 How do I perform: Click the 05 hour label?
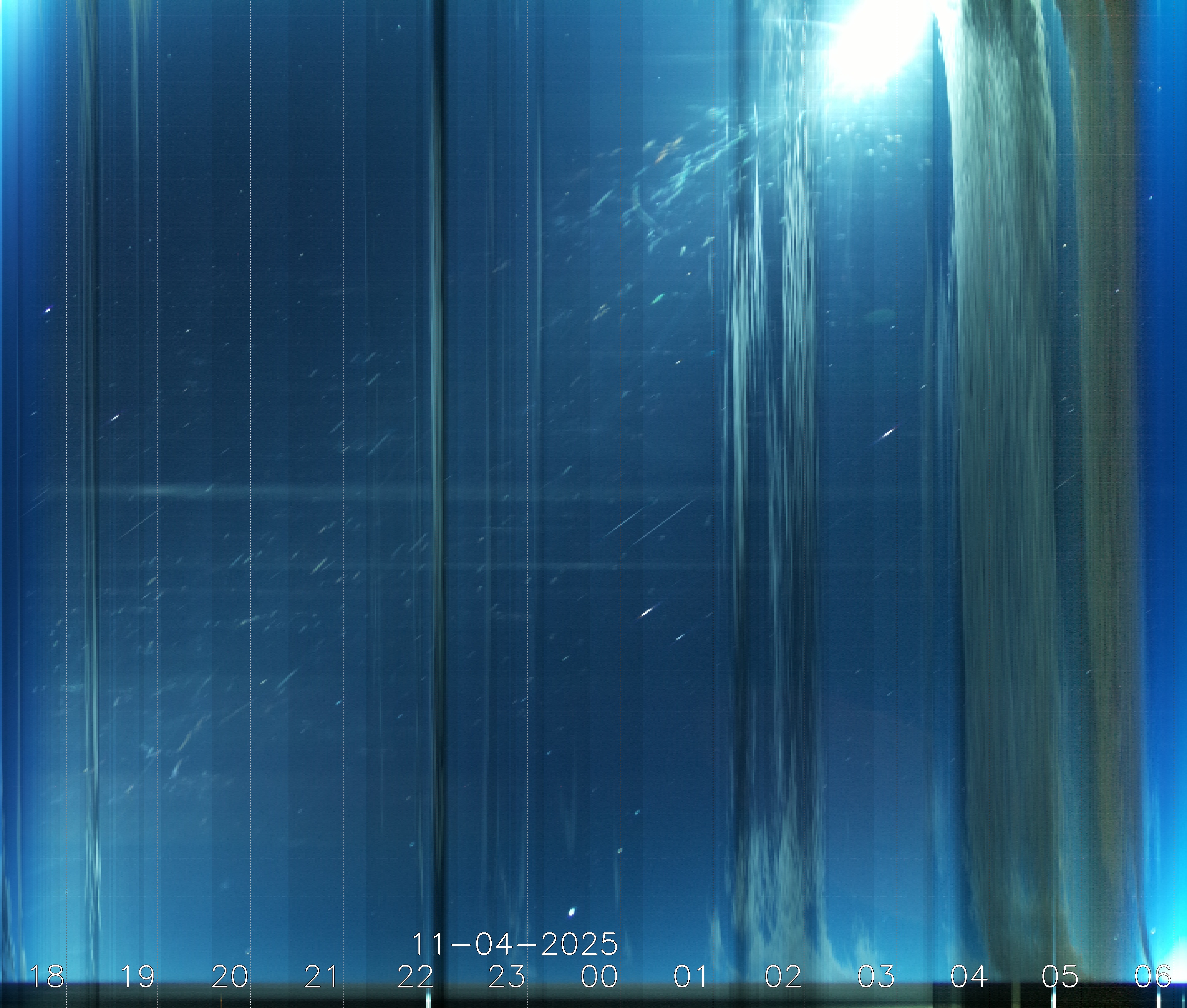[x=1061, y=976]
